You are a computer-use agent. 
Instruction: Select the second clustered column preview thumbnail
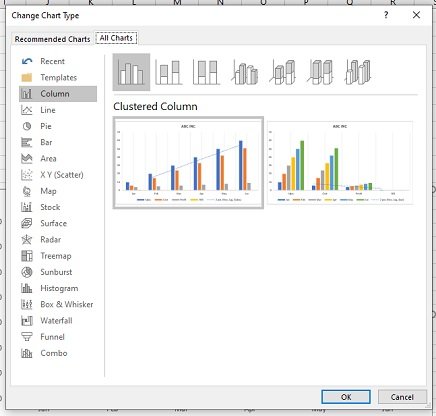click(340, 163)
